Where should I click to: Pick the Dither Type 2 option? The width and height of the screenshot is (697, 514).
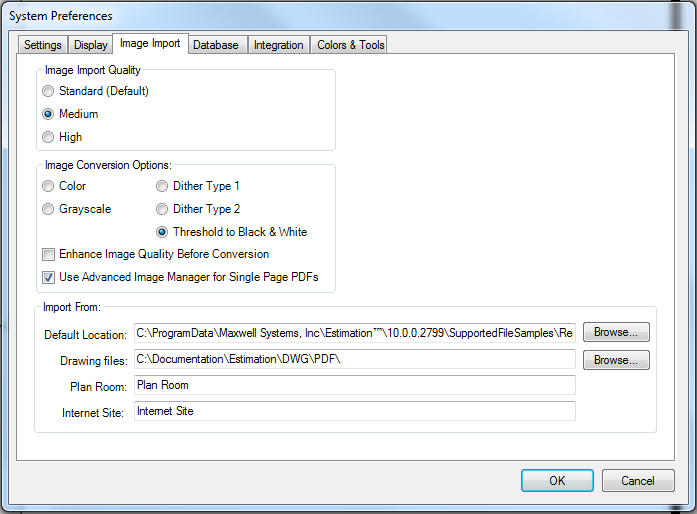[x=163, y=209]
